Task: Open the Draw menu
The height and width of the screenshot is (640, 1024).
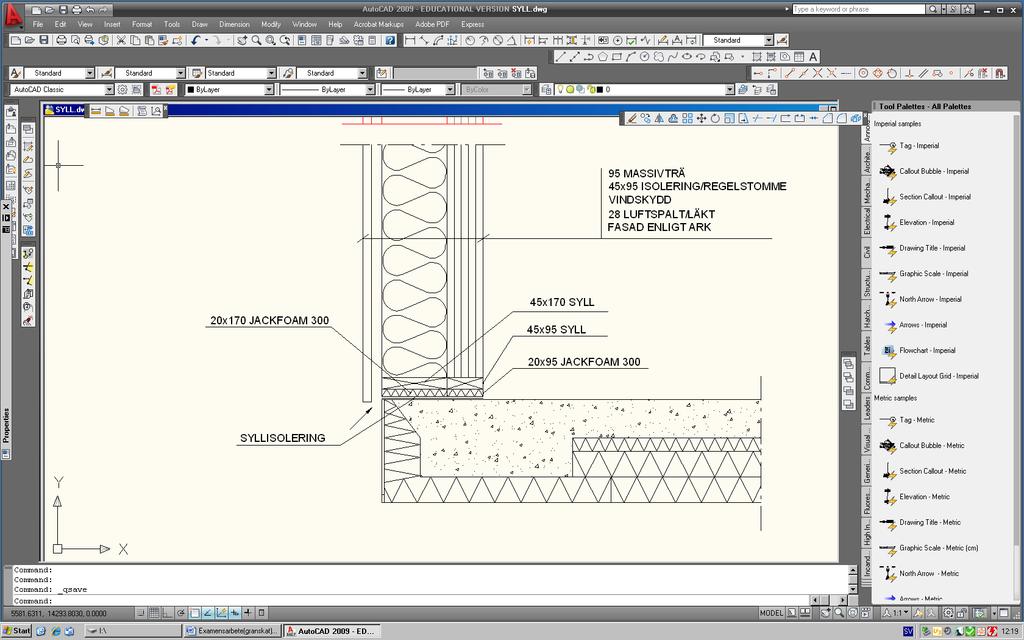Action: pyautogui.click(x=199, y=24)
